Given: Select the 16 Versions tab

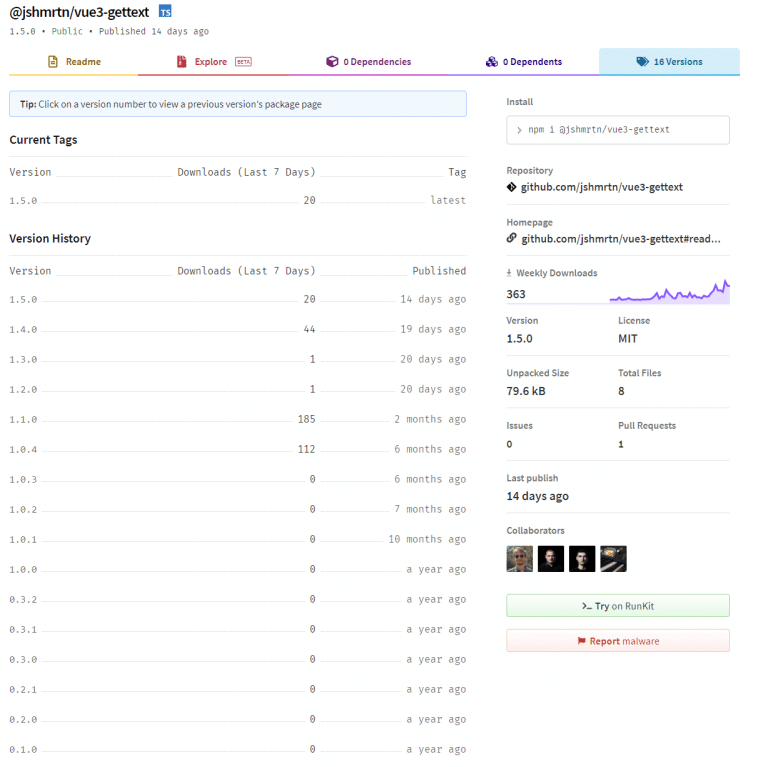Looking at the screenshot, I should click(669, 62).
